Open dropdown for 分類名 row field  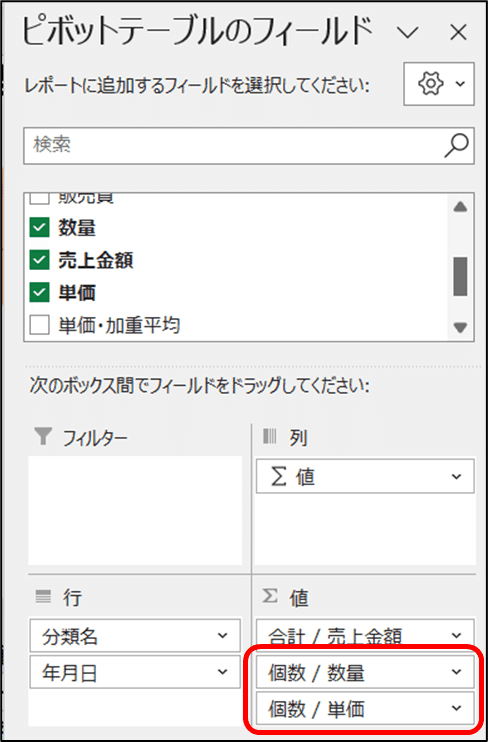point(222,636)
